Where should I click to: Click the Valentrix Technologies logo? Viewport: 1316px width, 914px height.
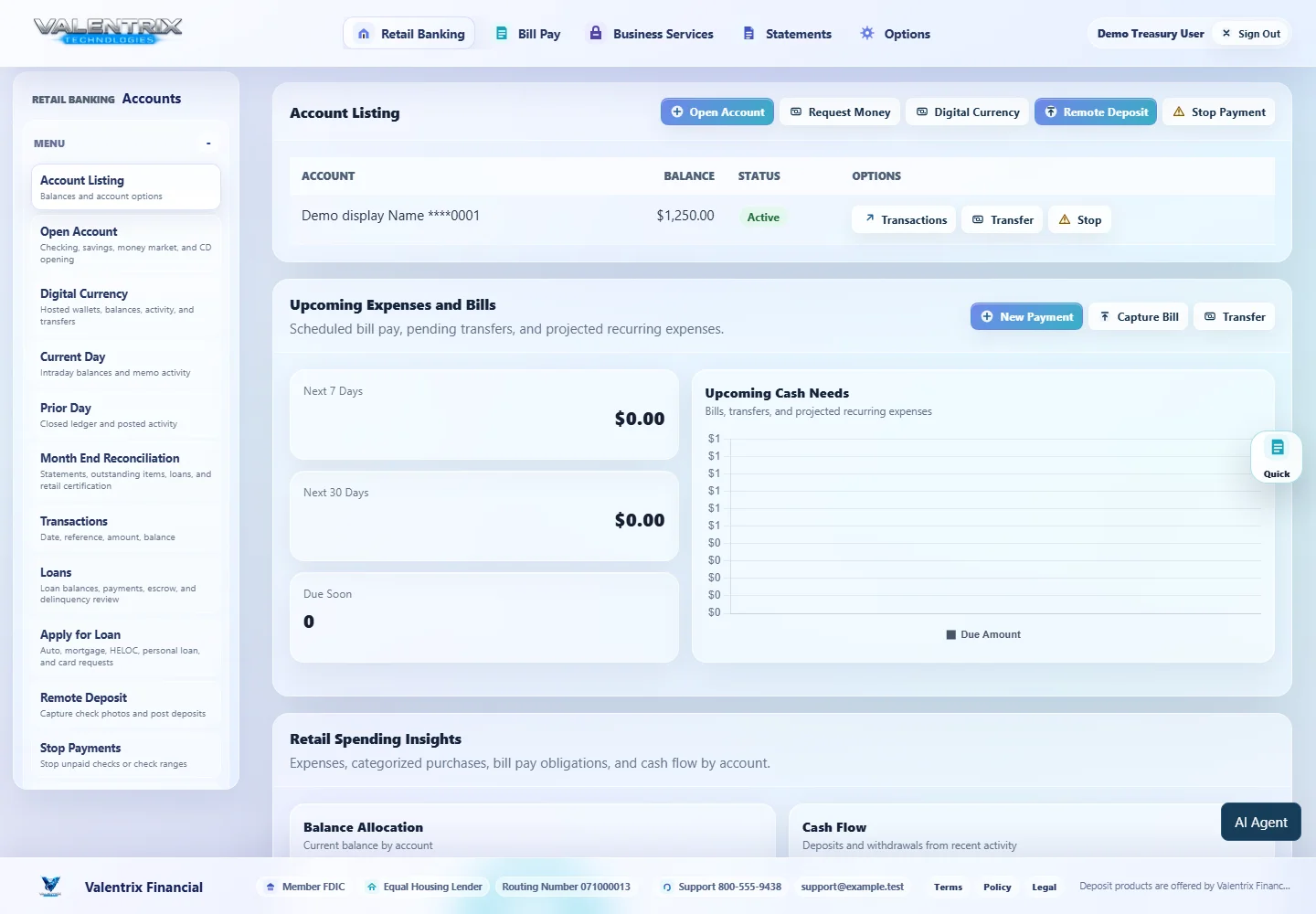pyautogui.click(x=108, y=32)
